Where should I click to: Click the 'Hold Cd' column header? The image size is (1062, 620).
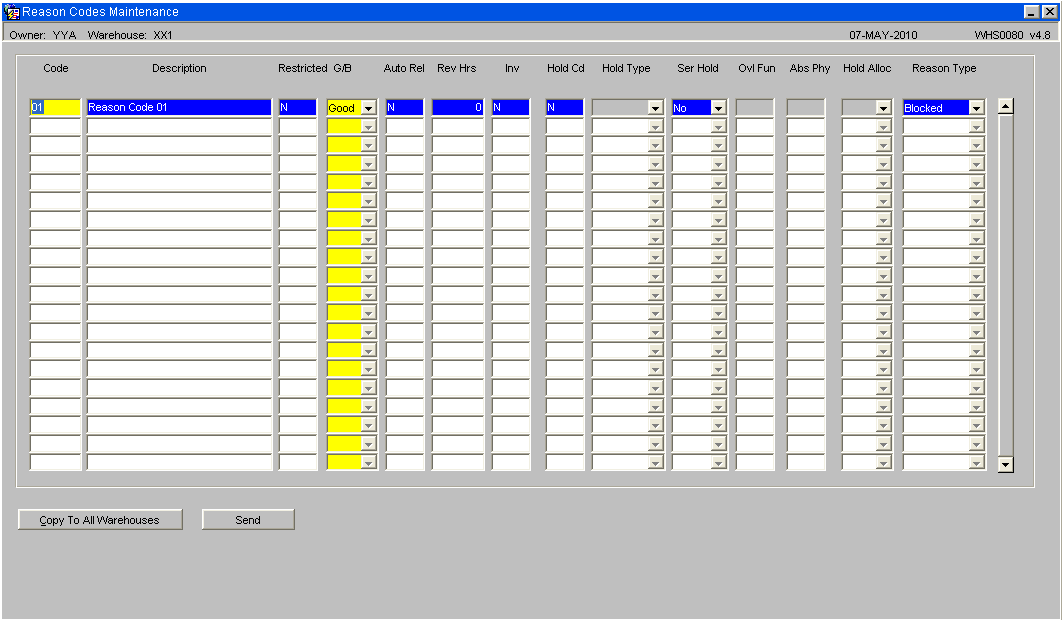(x=566, y=68)
